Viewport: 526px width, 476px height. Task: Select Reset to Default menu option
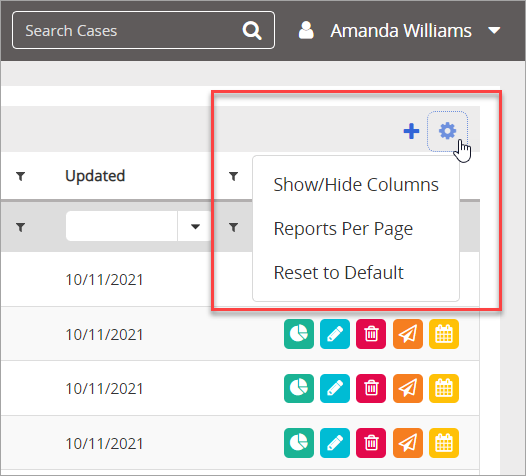pos(338,272)
